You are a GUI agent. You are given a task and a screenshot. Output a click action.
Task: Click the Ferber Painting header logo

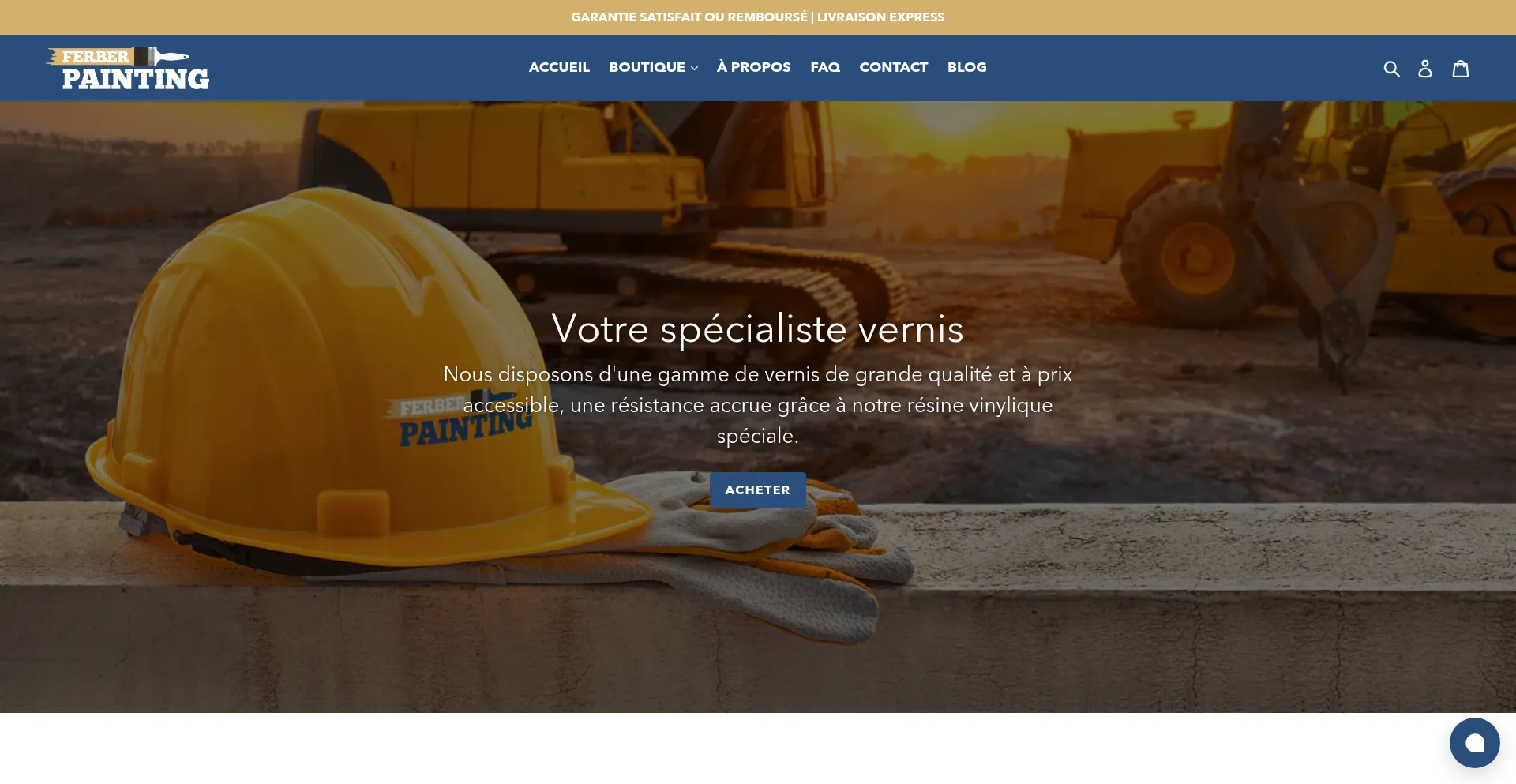click(x=128, y=68)
